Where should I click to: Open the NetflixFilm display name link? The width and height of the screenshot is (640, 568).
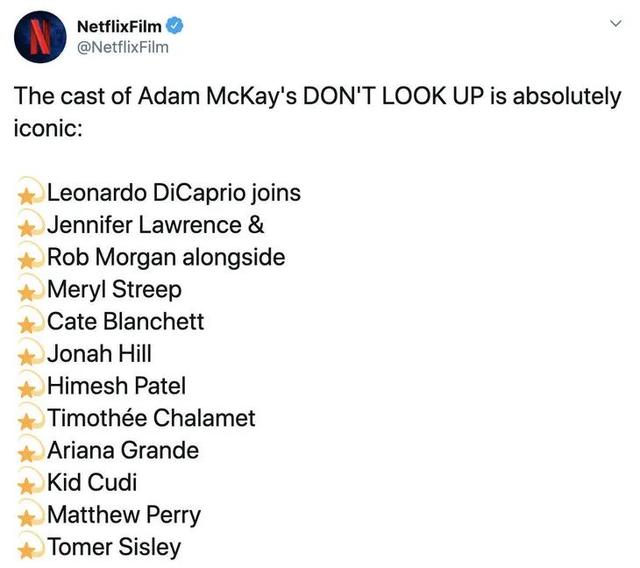pos(124,24)
